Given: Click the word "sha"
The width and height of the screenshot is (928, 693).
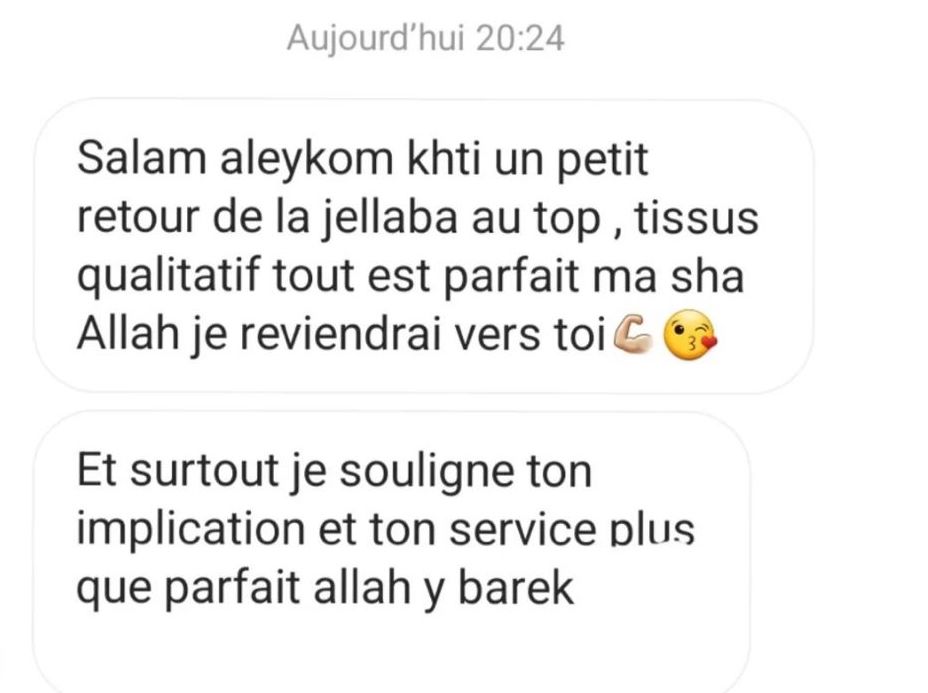Looking at the screenshot, I should (x=707, y=276).
